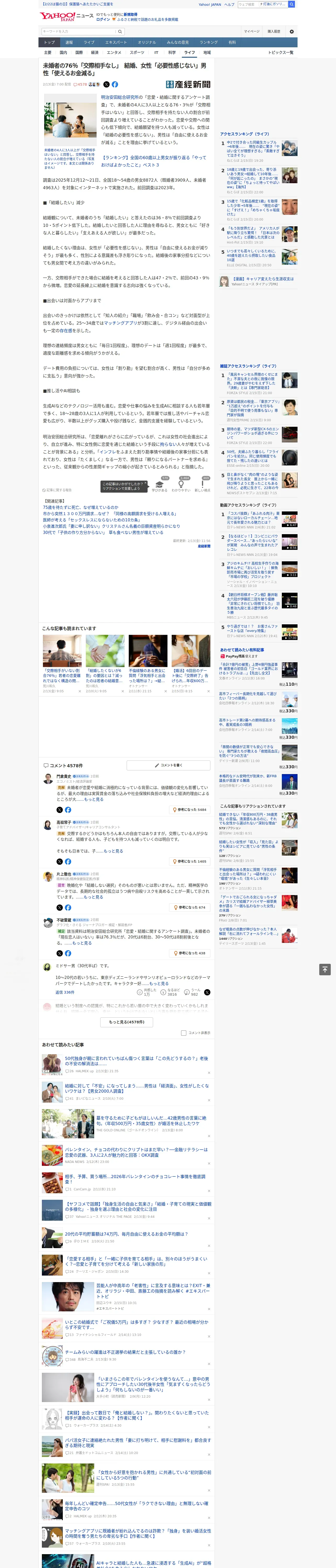Screen dimensions: 336x1568
Task: Open the エキスパート tab
Action: pos(116,43)
